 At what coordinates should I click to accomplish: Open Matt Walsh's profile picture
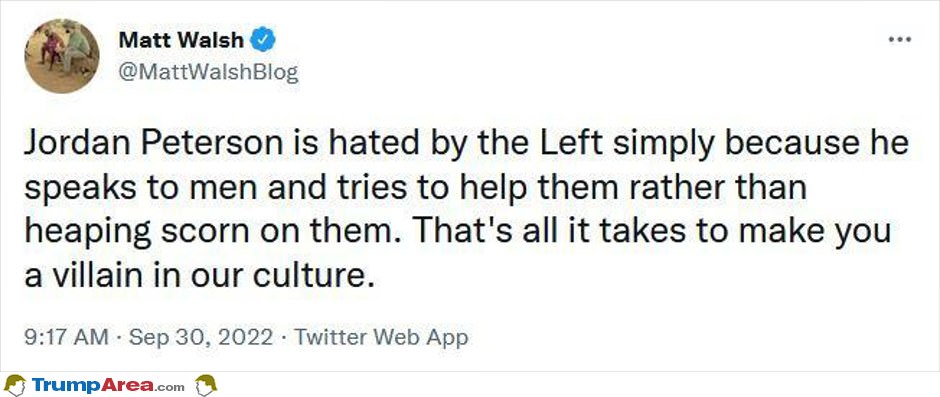click(x=62, y=56)
